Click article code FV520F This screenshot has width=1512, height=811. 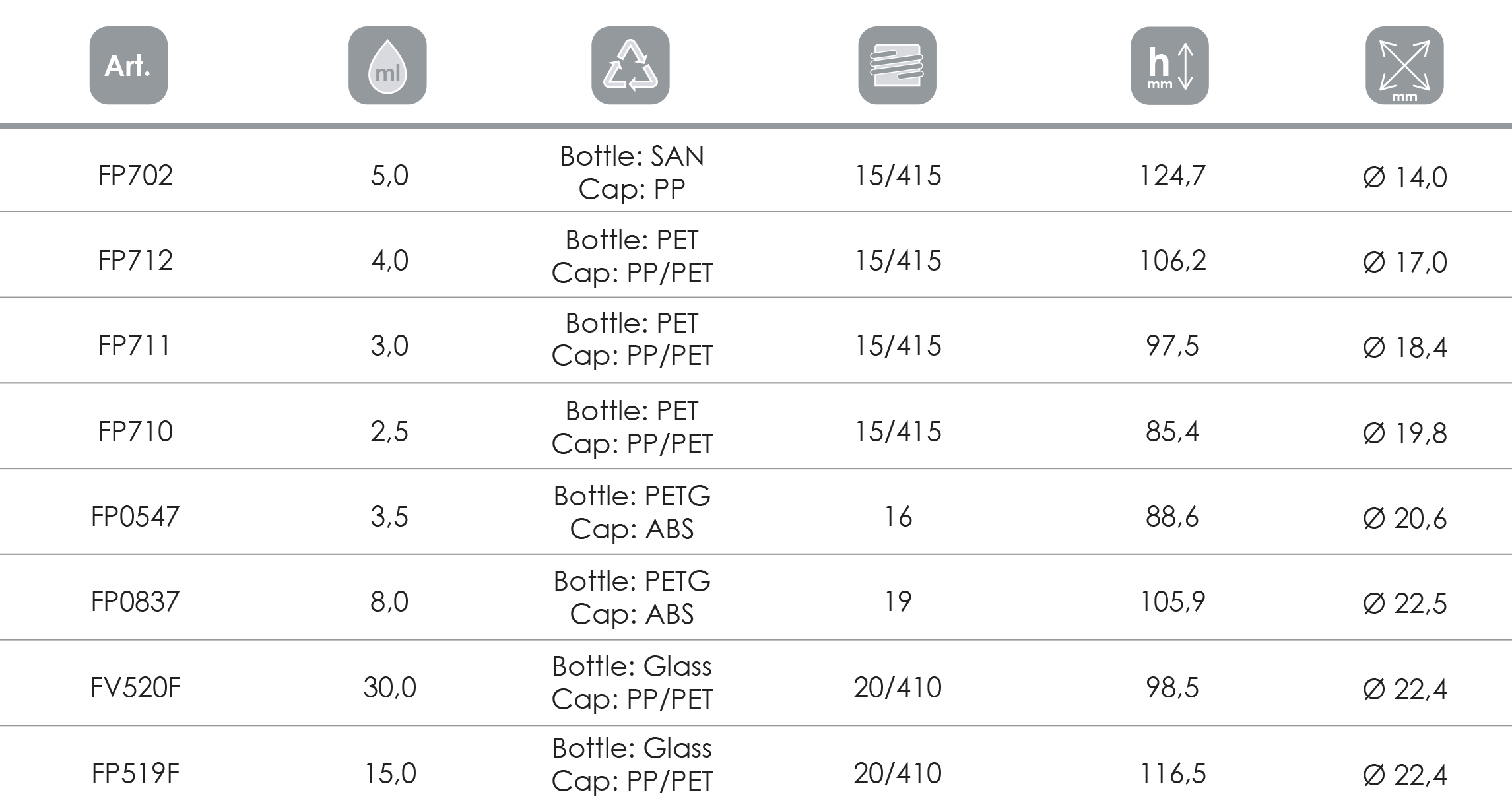point(135,688)
